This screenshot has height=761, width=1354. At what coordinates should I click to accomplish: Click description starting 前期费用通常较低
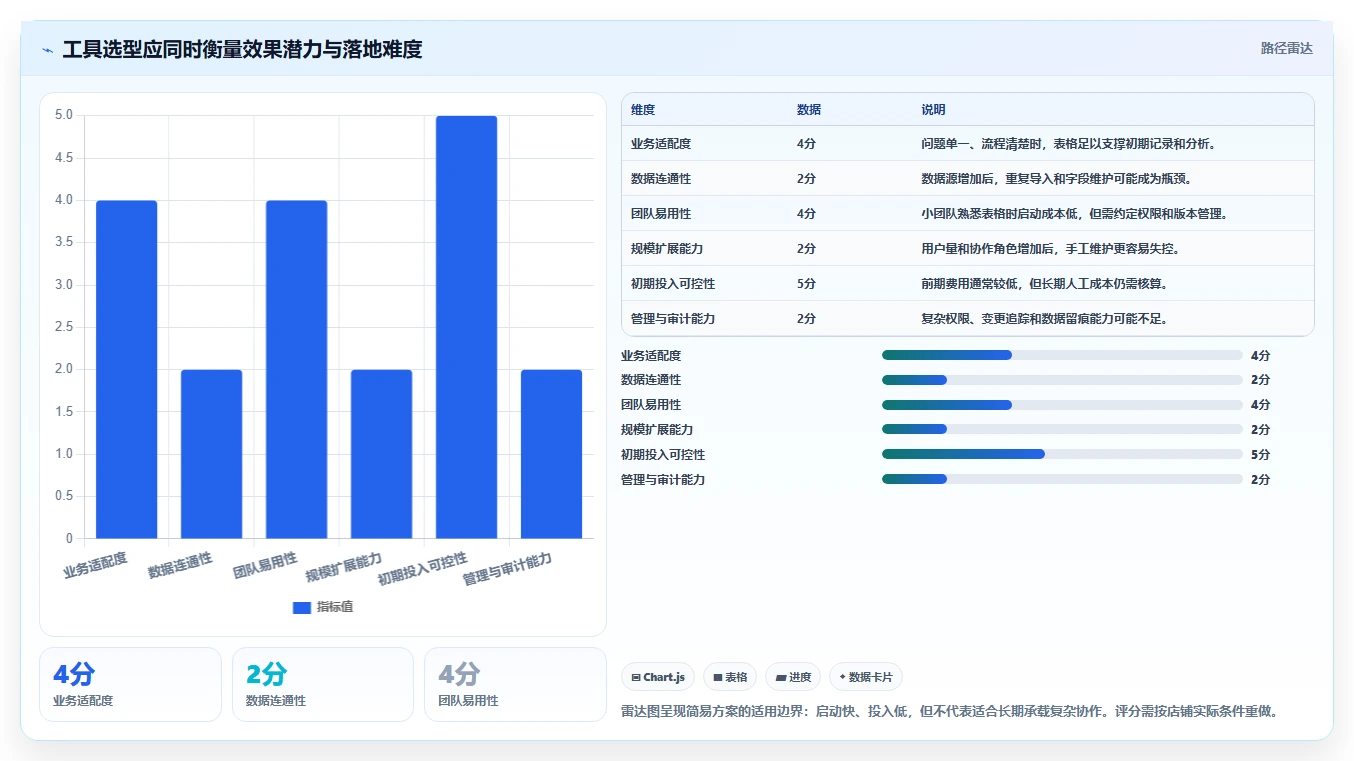click(1044, 284)
